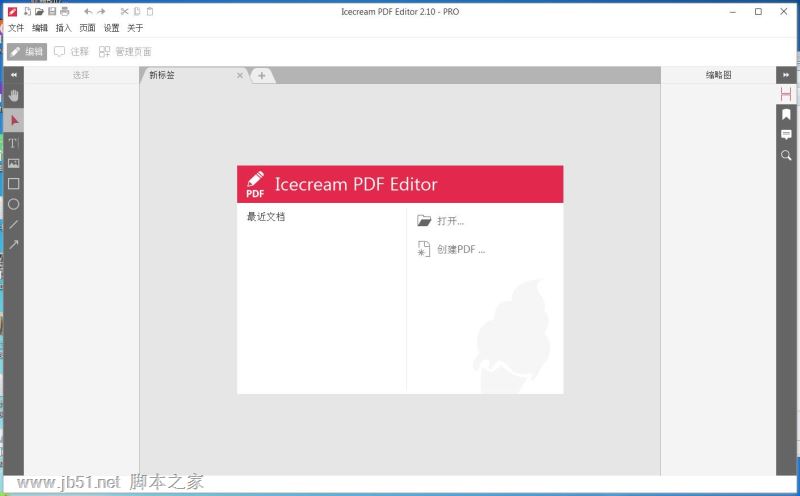Click the new document icon in title bar
800x496 pixels.
point(27,11)
